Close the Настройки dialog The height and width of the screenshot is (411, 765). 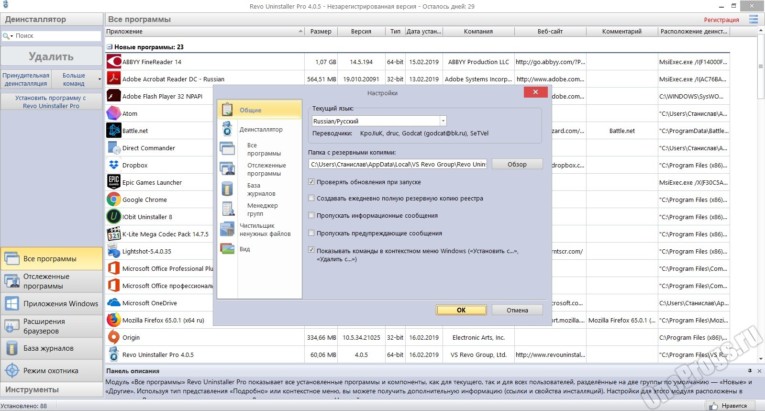coord(535,92)
